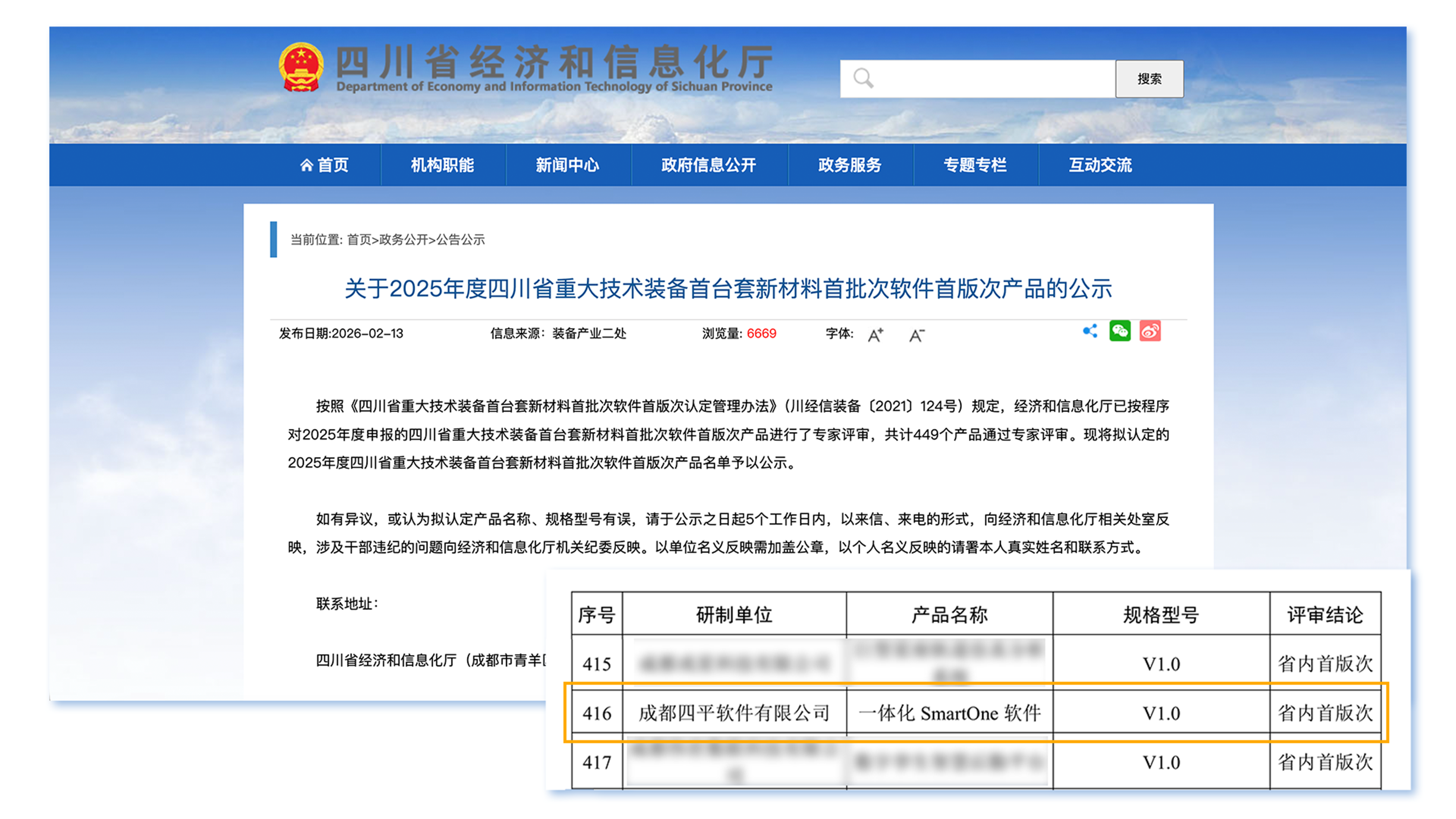Image resolution: width=1456 pixels, height=819 pixels.
Task: Open the 首页 navigation item
Action: [325, 165]
